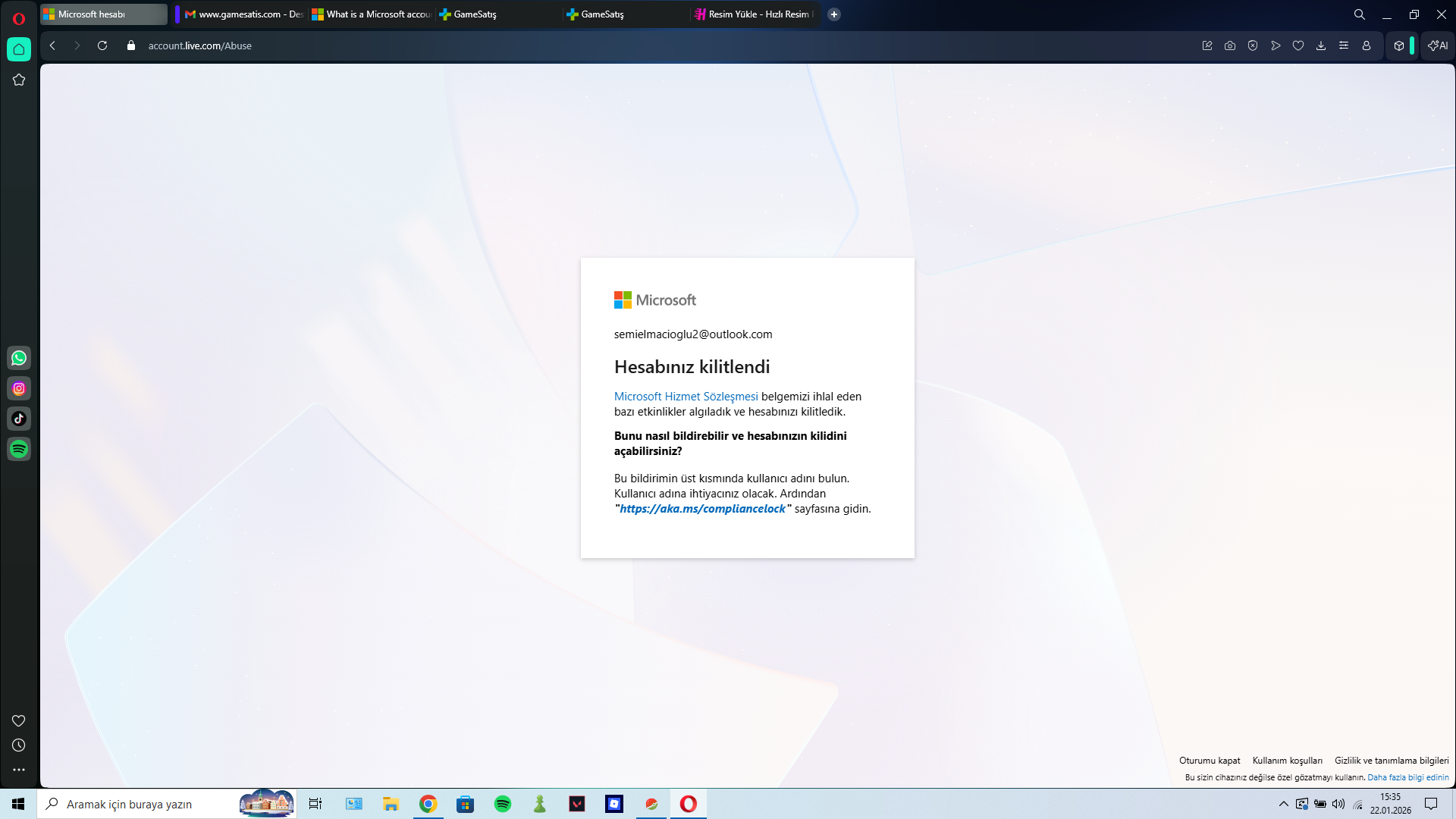Open TikTok in the Opera sidebar

[x=19, y=419]
